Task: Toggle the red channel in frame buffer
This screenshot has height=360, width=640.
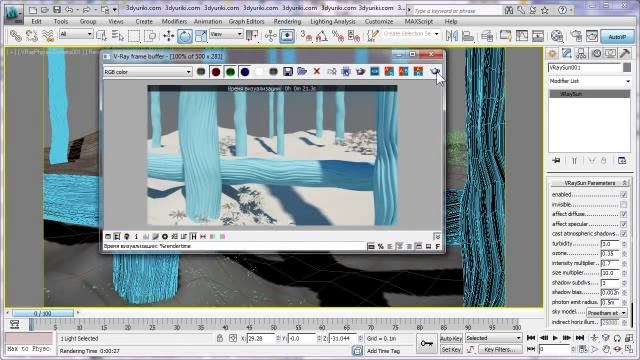Action: click(216, 72)
